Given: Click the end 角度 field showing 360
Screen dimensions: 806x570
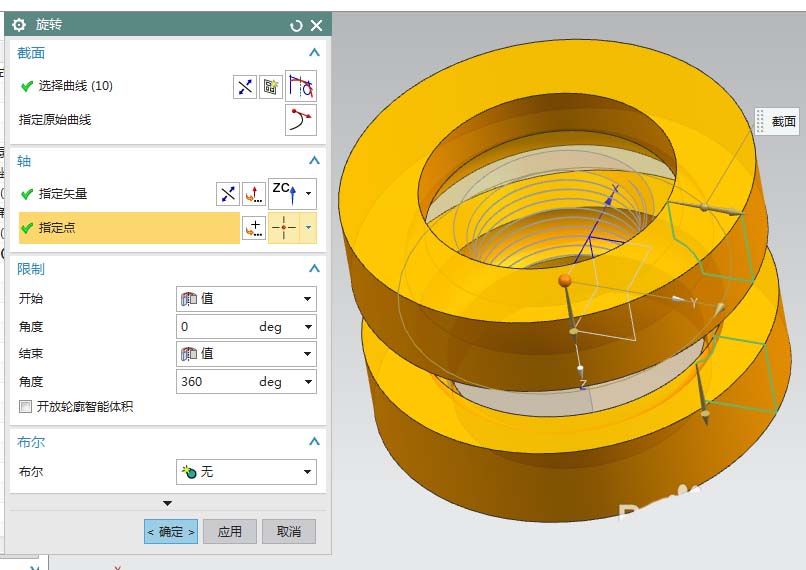Looking at the screenshot, I should [x=216, y=381].
